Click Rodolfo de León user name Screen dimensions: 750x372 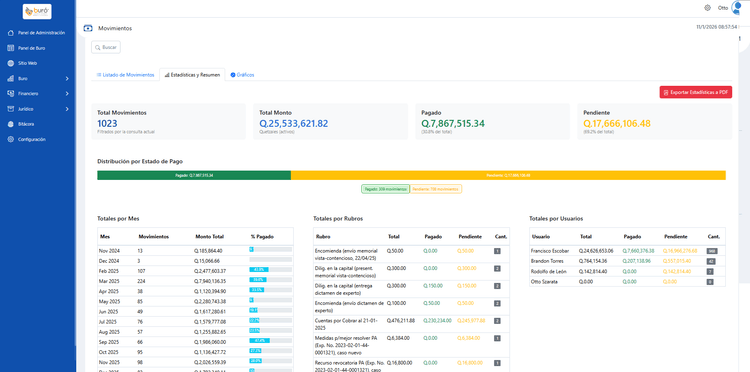point(548,272)
